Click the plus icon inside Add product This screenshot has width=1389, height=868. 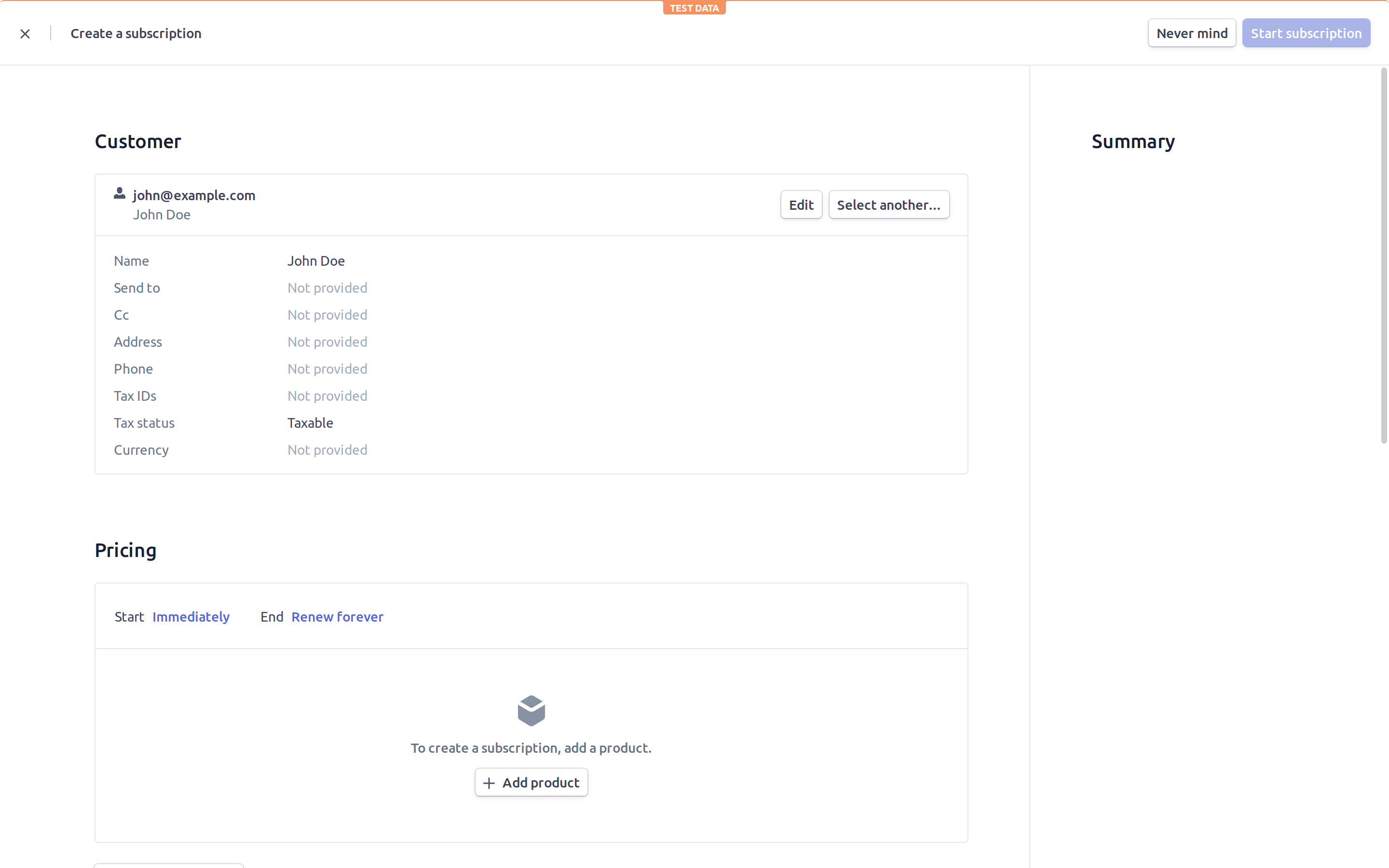point(489,783)
